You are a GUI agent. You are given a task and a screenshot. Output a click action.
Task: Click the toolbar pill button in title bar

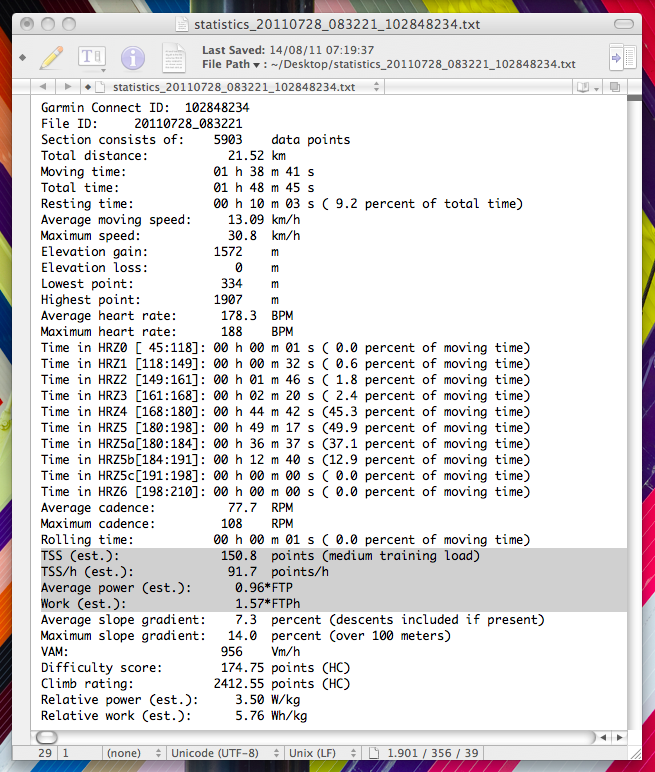tap(623, 24)
